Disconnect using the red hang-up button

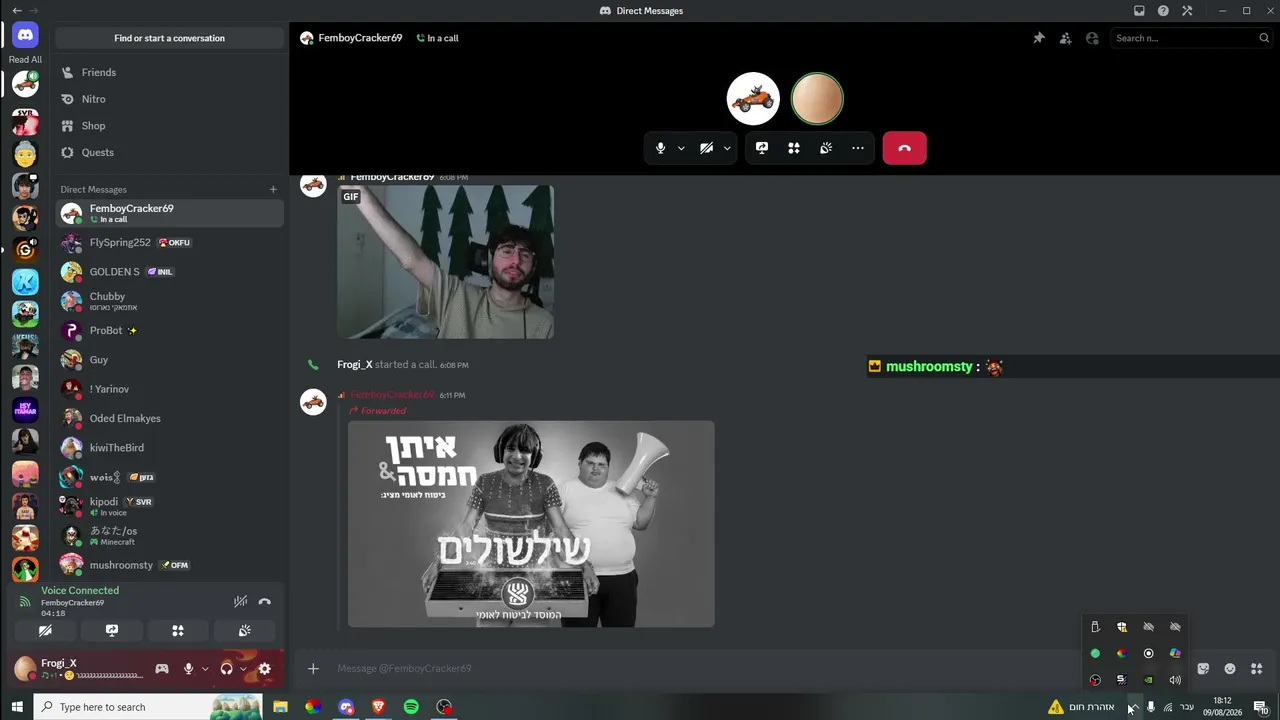tap(904, 148)
